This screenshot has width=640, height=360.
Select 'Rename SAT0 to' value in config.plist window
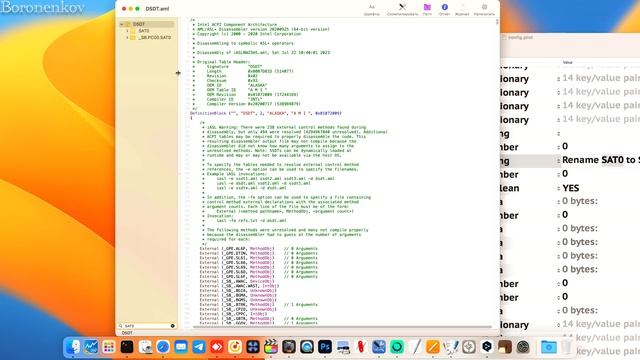point(601,160)
